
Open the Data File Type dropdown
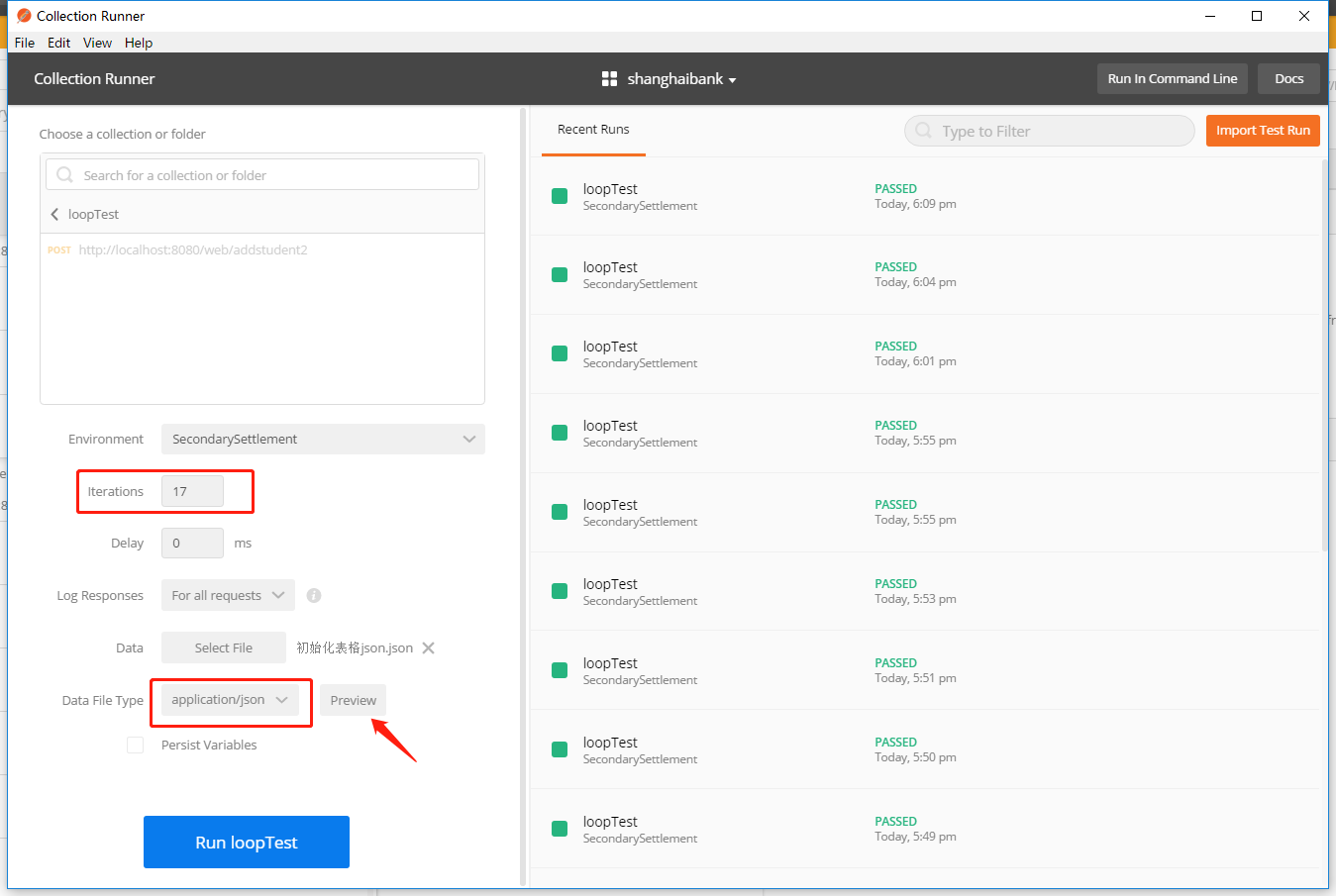coord(231,700)
